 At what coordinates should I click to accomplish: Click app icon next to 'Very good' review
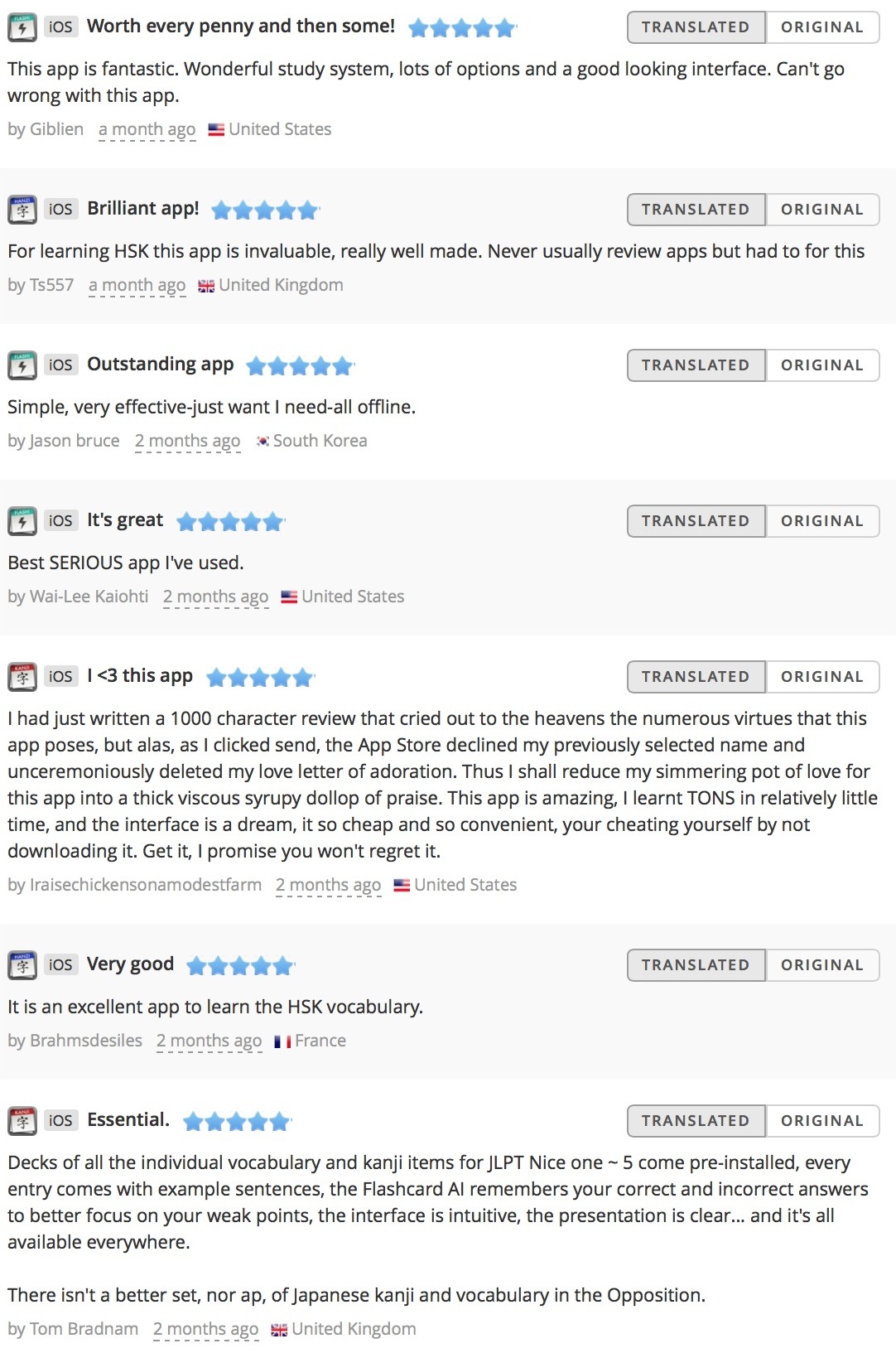coord(22,965)
